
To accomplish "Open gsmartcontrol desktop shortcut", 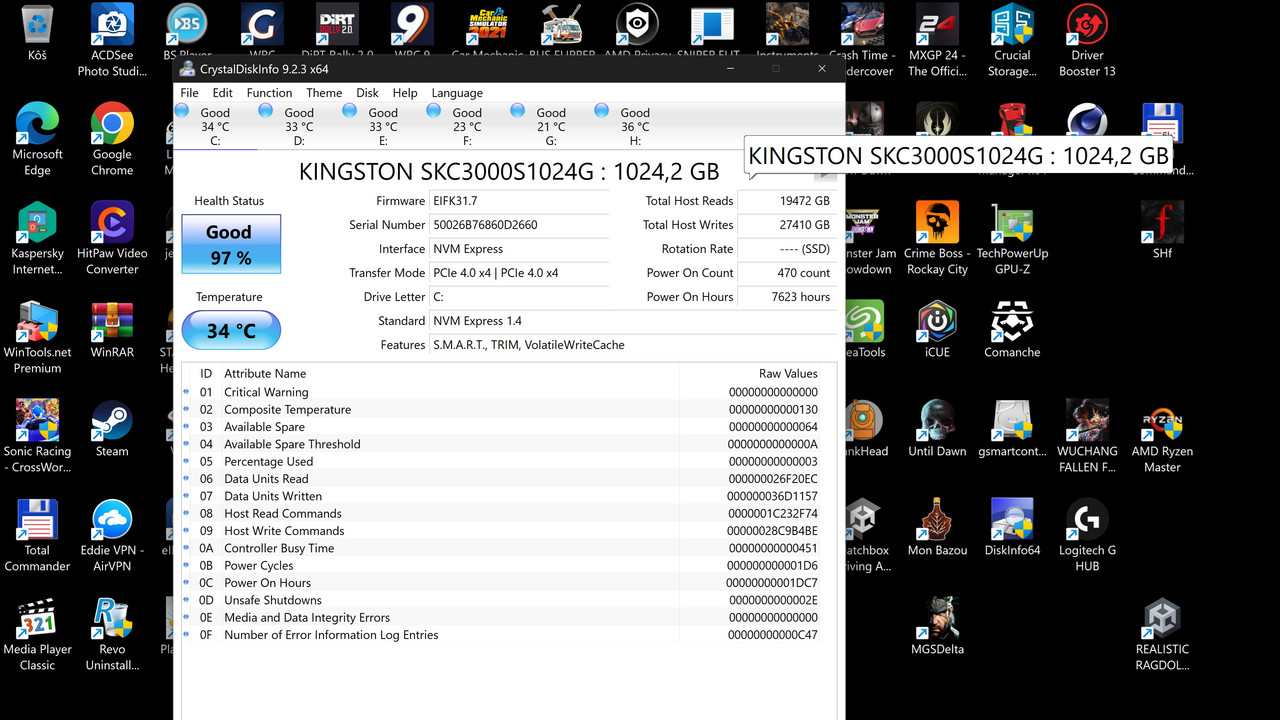I will pyautogui.click(x=1012, y=428).
